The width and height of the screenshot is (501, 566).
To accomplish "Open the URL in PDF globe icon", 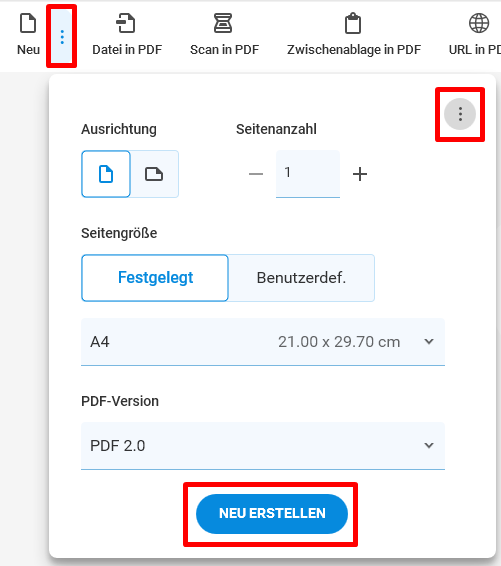I will (479, 23).
